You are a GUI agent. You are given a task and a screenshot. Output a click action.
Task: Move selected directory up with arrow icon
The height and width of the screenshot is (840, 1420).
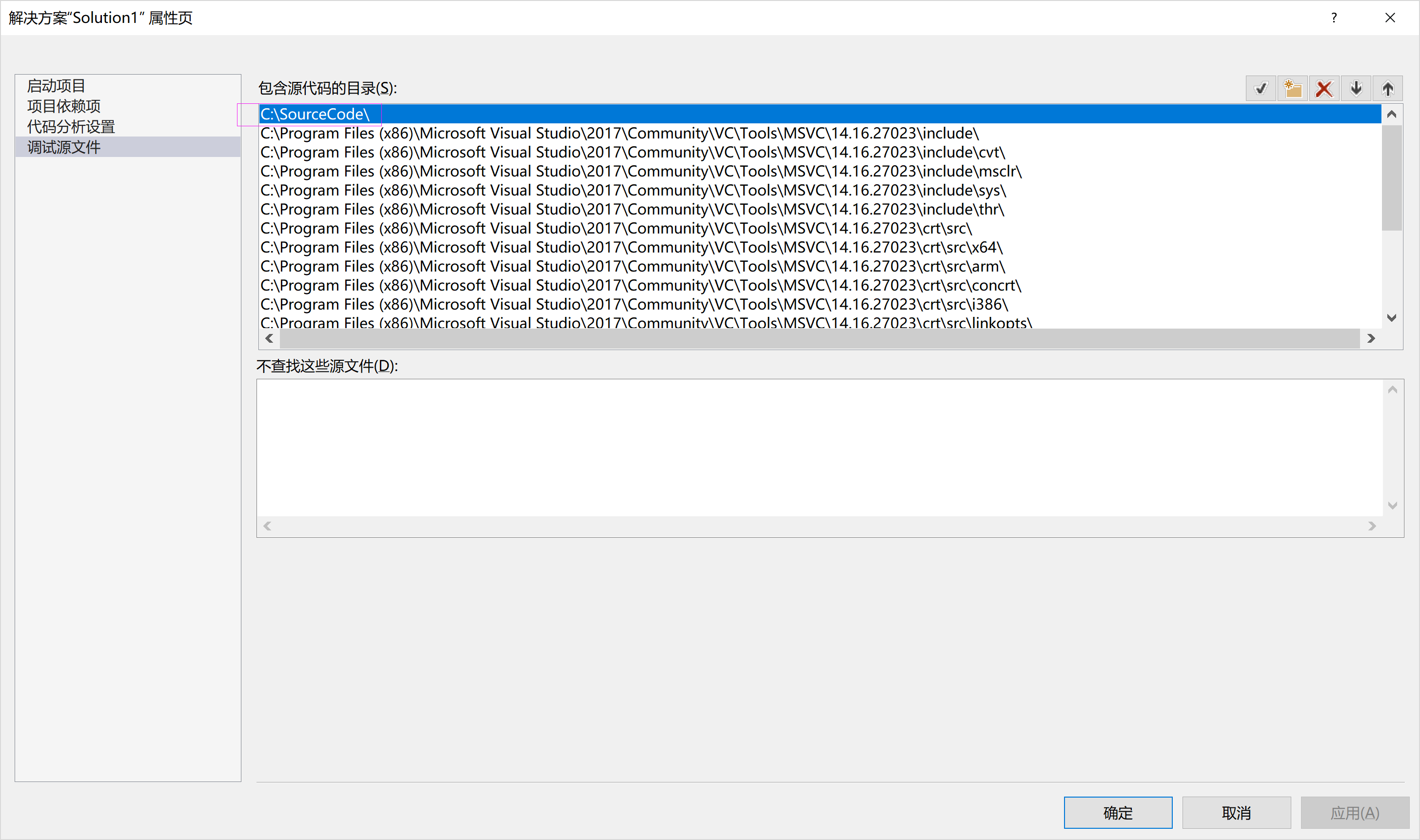(x=1388, y=89)
